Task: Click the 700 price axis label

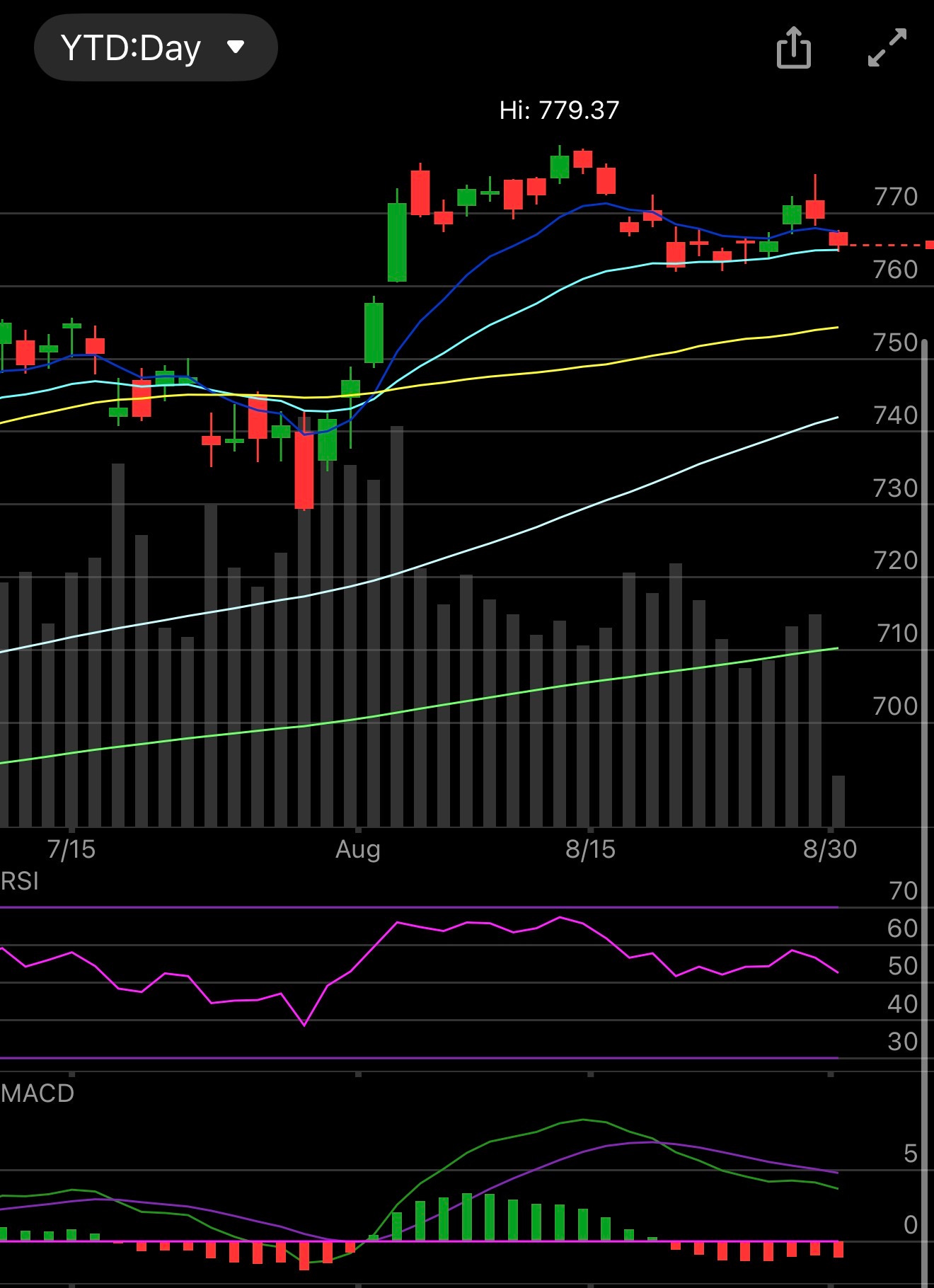Action: click(896, 706)
